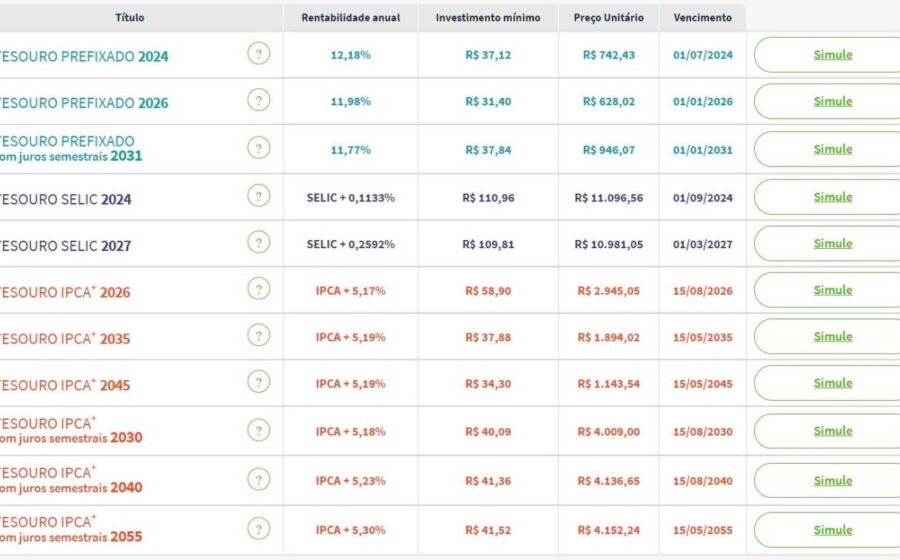Viewport: 900px width, 560px height.
Task: Select the TESOURO PREFIXADO 2024 title
Action: [x=84, y=56]
